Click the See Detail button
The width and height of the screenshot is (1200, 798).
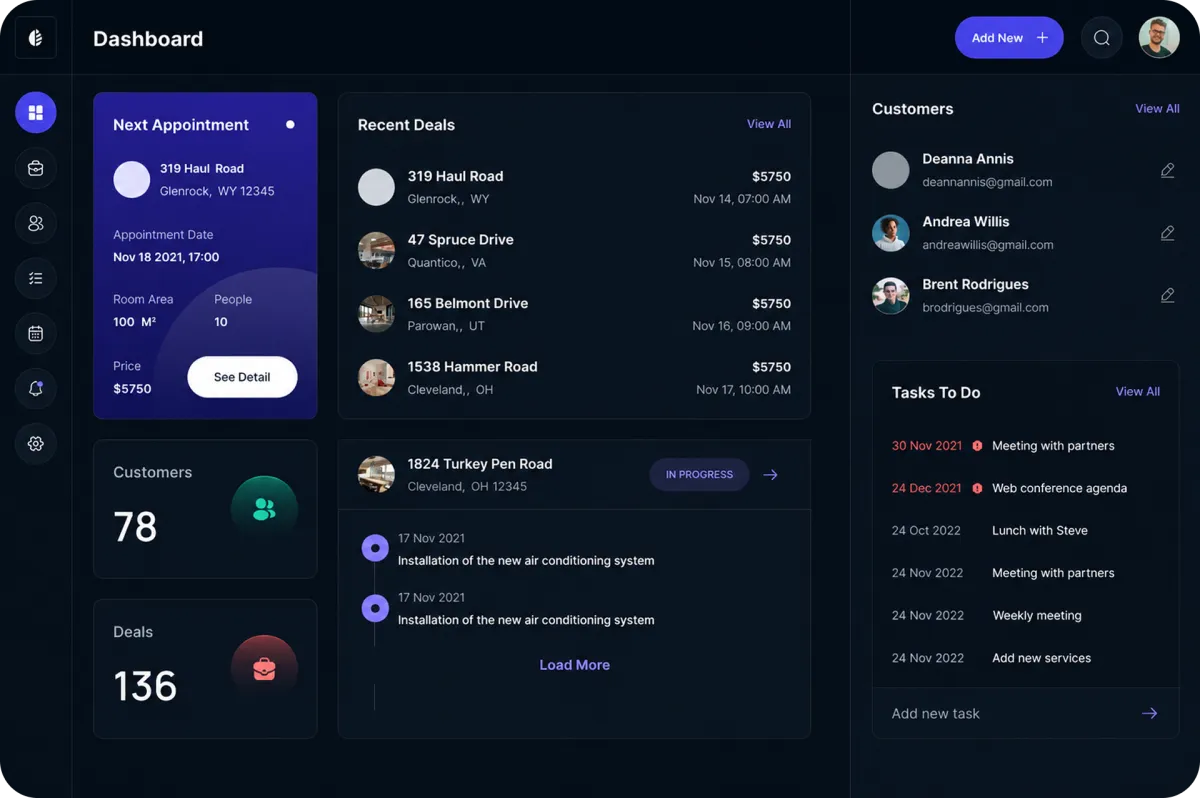coord(242,377)
